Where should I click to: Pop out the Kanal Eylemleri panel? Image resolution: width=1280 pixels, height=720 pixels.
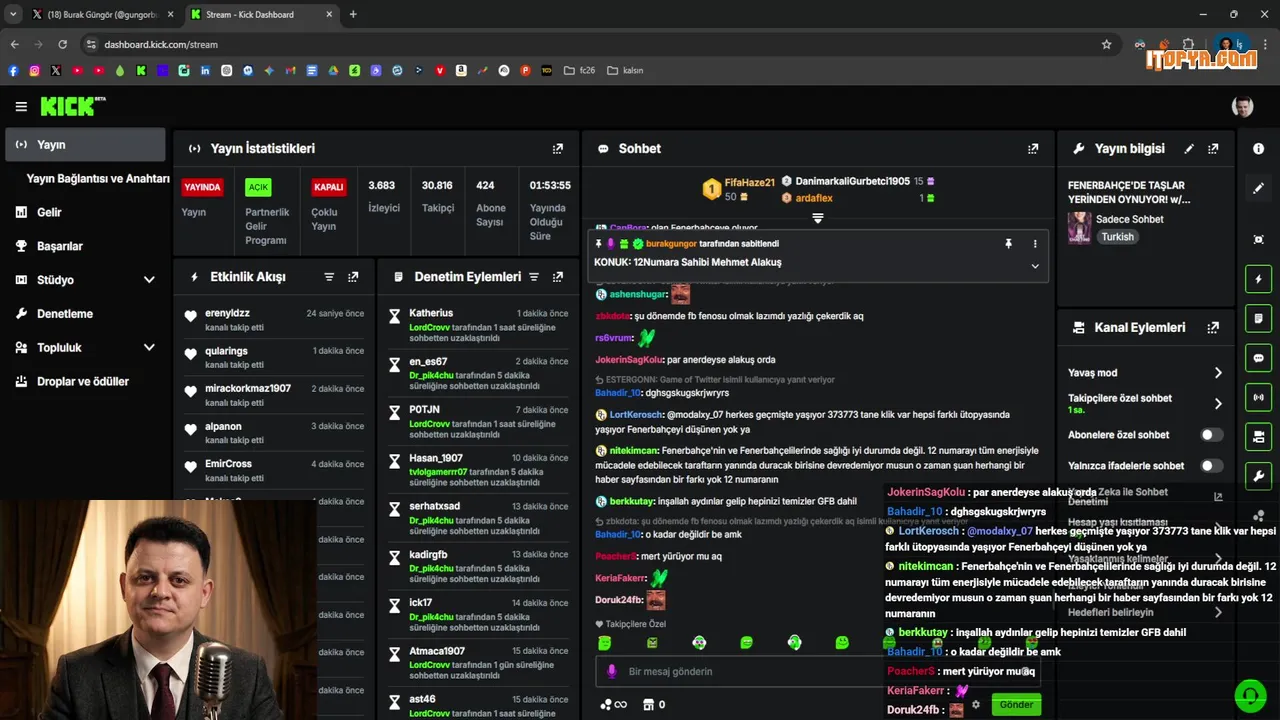tap(1213, 328)
